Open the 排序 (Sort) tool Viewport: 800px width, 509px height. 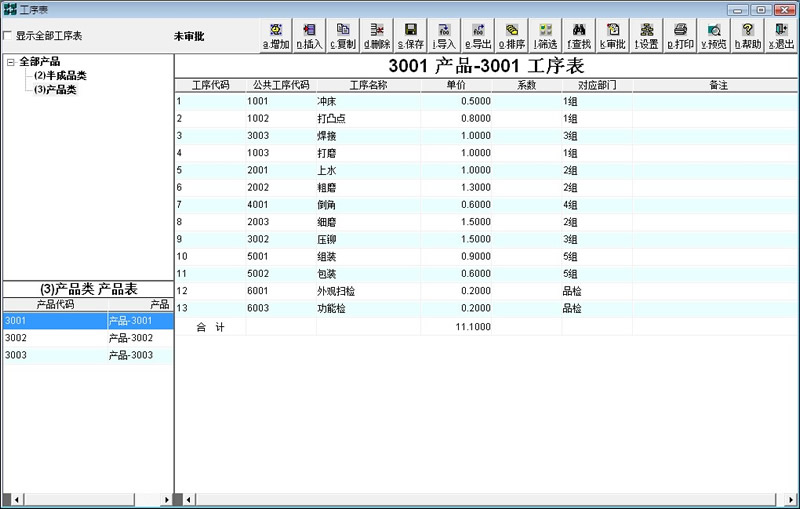pyautogui.click(x=512, y=36)
